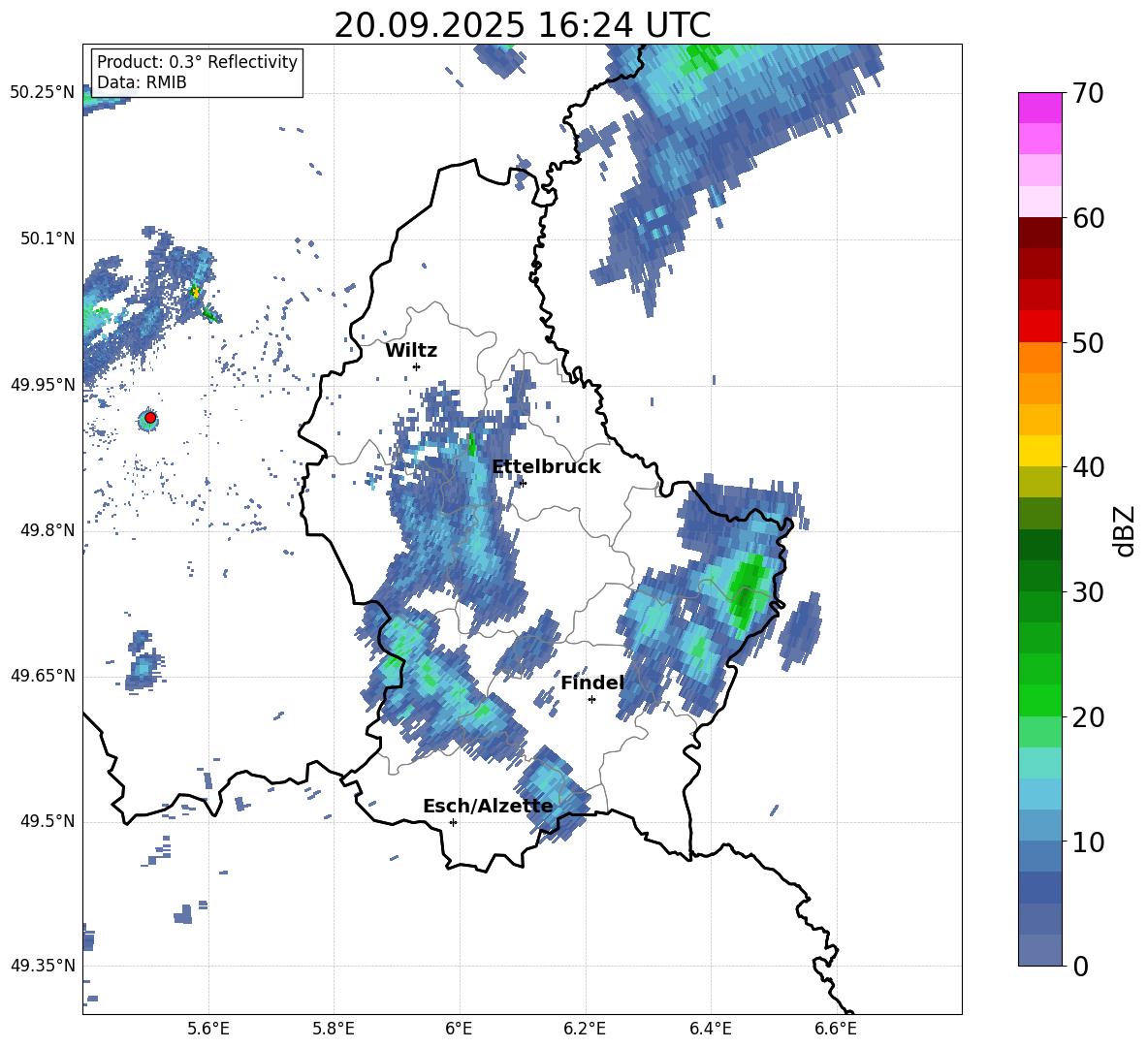Click the cross marker below Findel
This screenshot has width=1148, height=1048.
(x=591, y=699)
